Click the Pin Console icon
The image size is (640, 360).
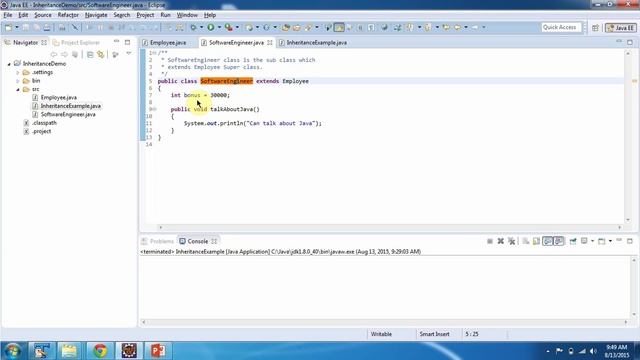click(x=573, y=241)
